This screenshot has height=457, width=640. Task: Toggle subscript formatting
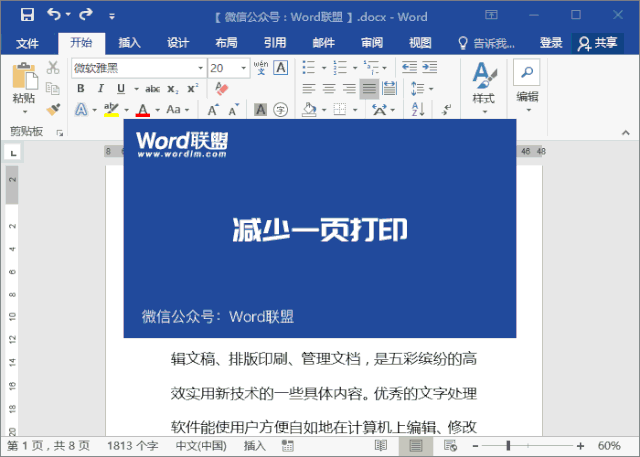(173, 89)
